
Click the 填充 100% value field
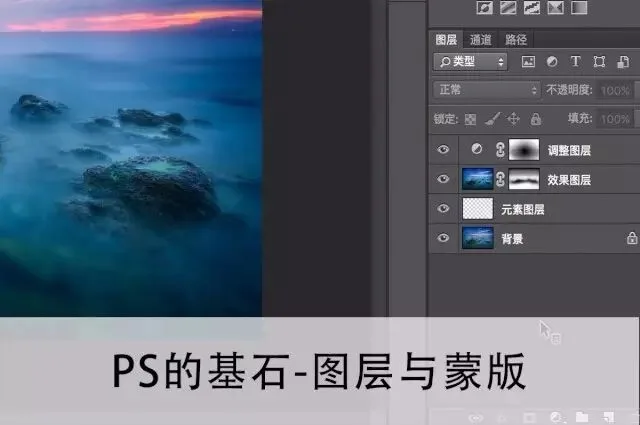pyautogui.click(x=616, y=119)
